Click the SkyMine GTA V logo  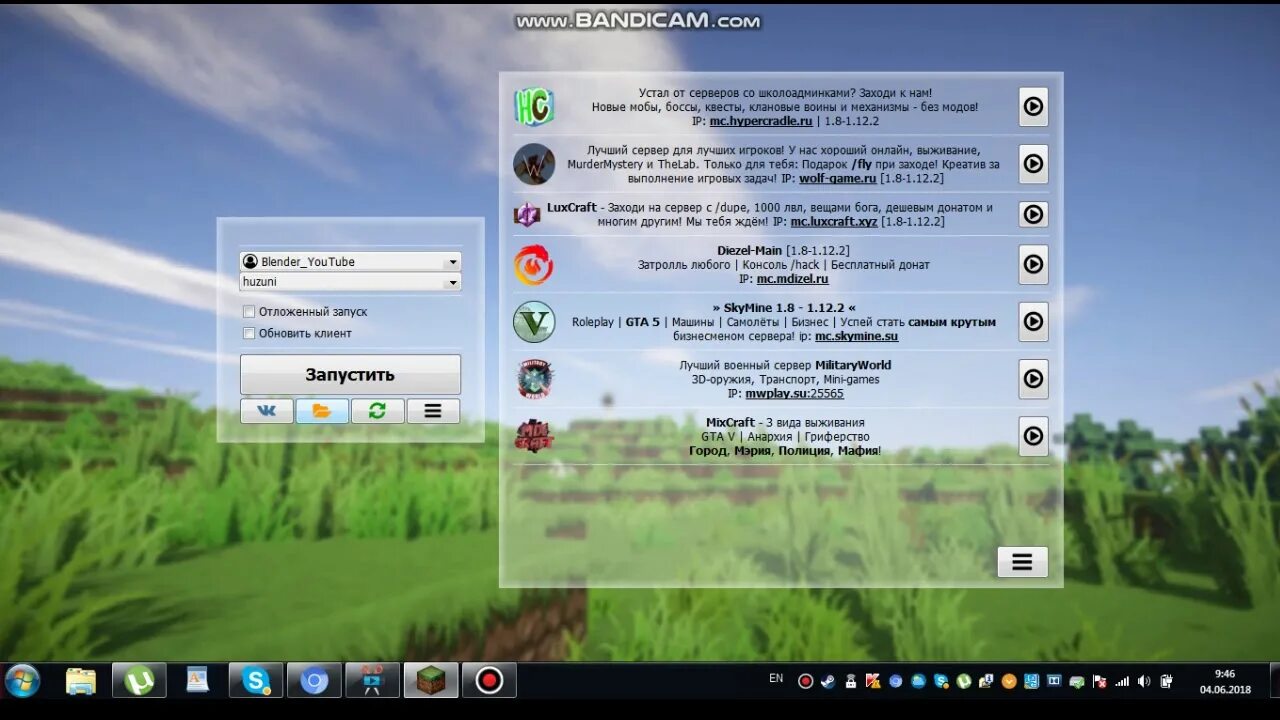[534, 322]
